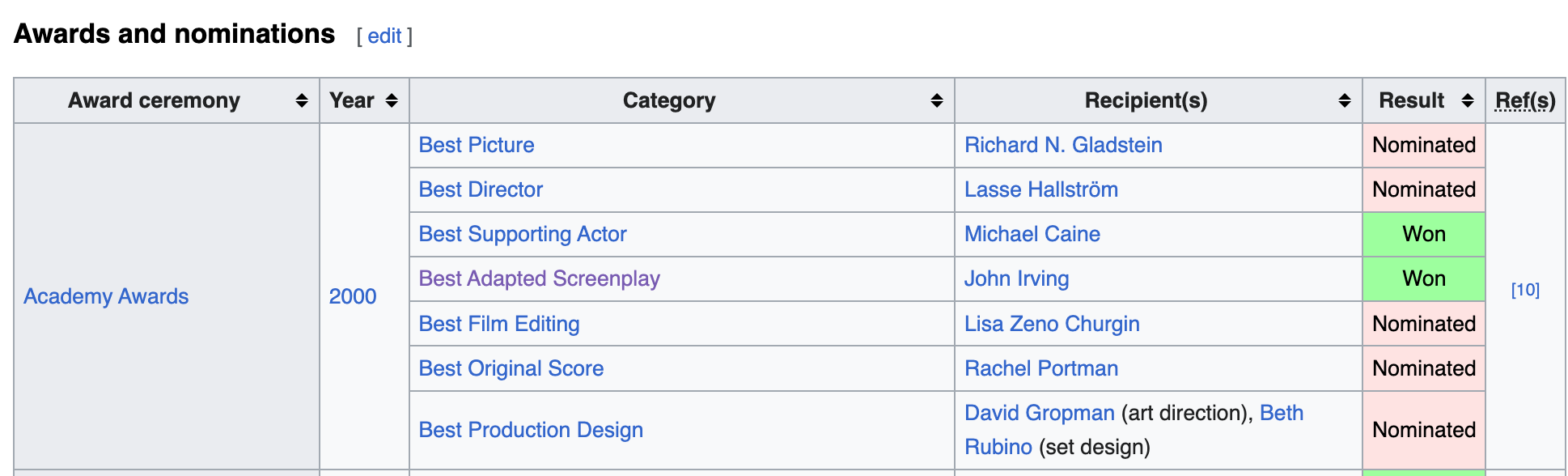Open David Gropman's page
Screen dimensions: 1568x476
1040,413
